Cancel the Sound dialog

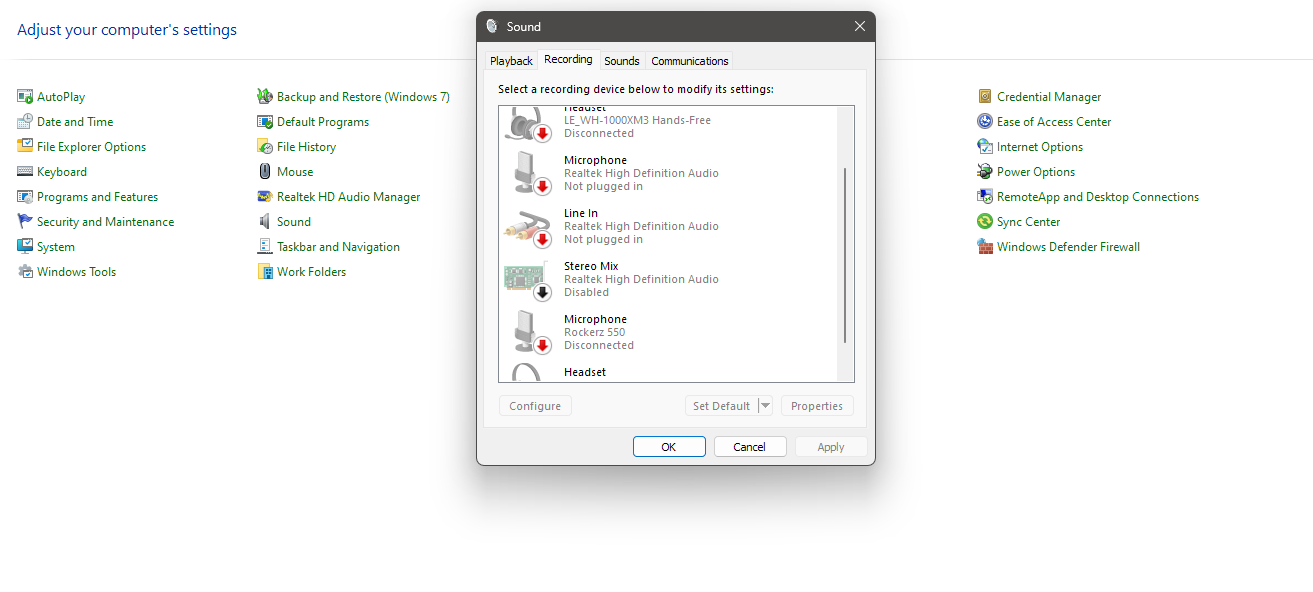click(x=750, y=447)
